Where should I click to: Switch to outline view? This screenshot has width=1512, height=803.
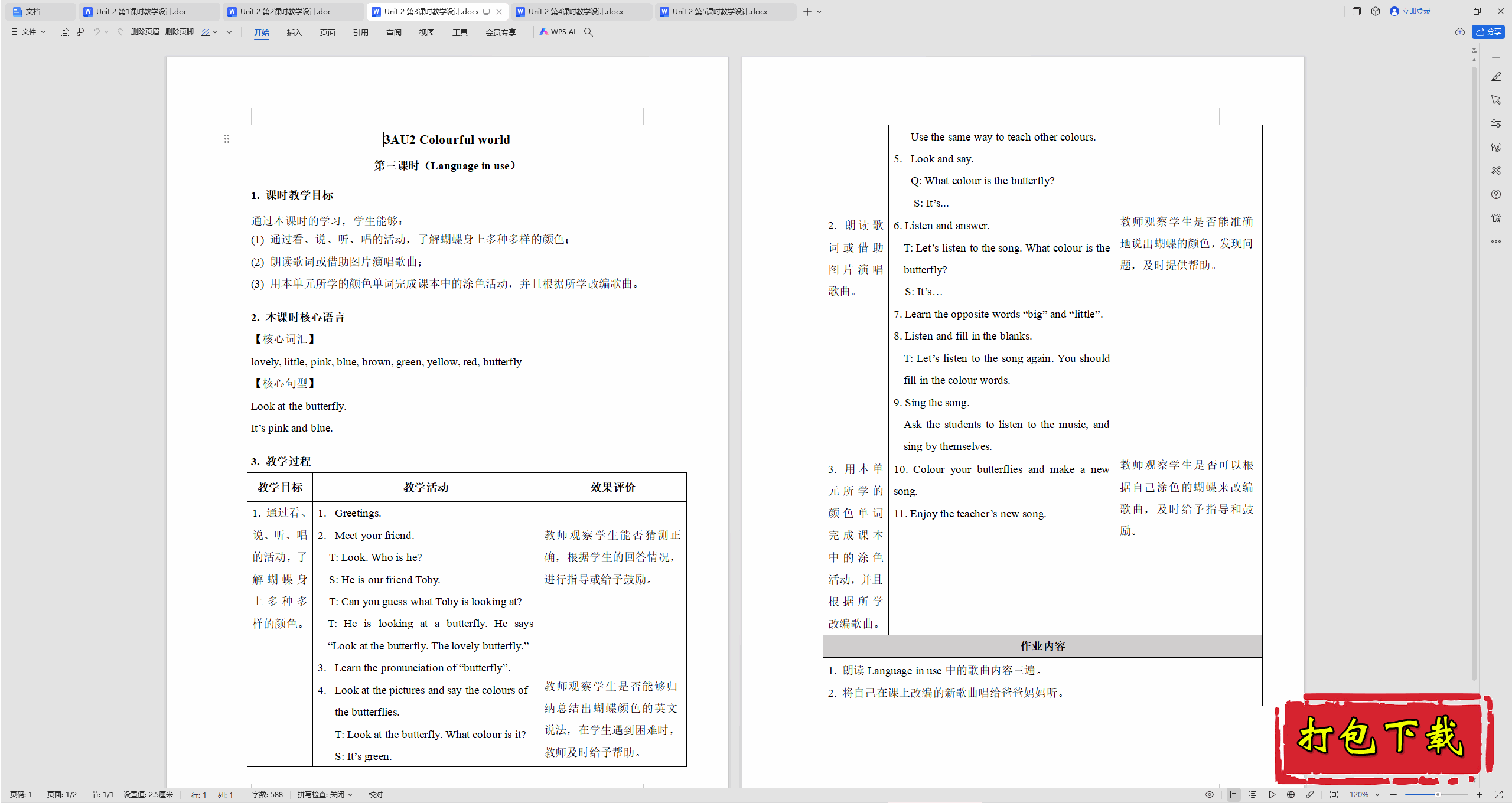pos(1253,795)
